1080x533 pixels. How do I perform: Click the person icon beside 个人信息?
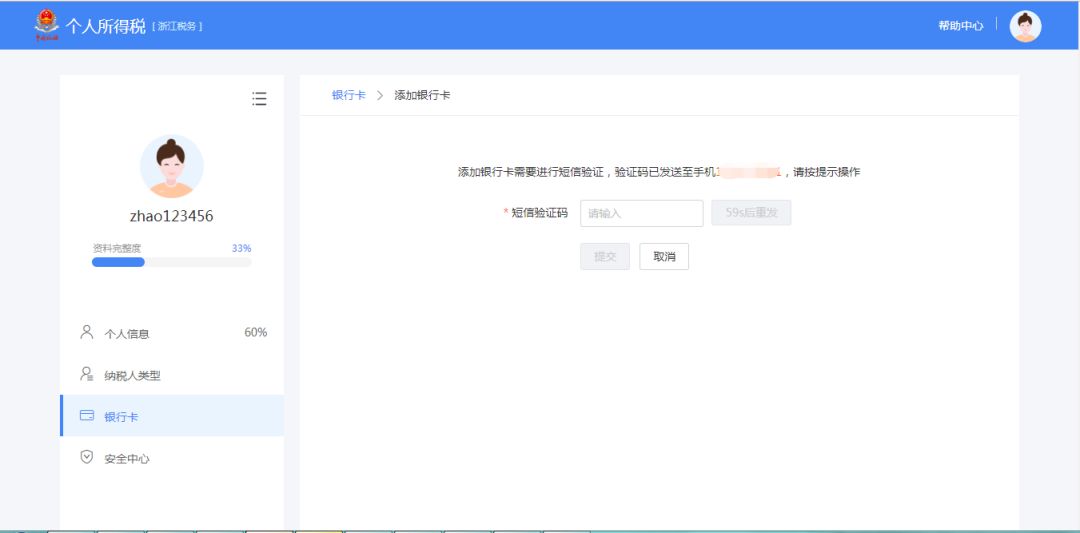click(86, 332)
